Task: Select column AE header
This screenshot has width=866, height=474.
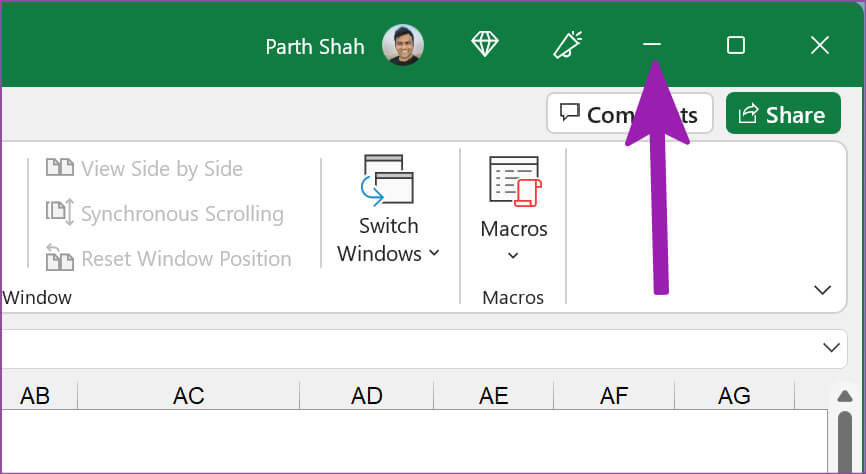Action: point(493,396)
